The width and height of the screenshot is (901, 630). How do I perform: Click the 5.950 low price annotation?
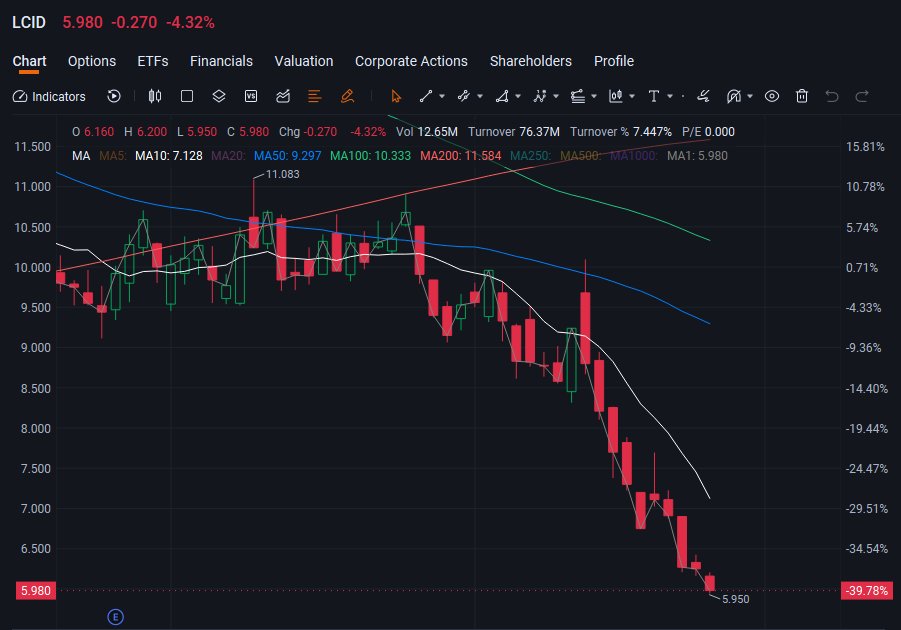click(x=736, y=599)
